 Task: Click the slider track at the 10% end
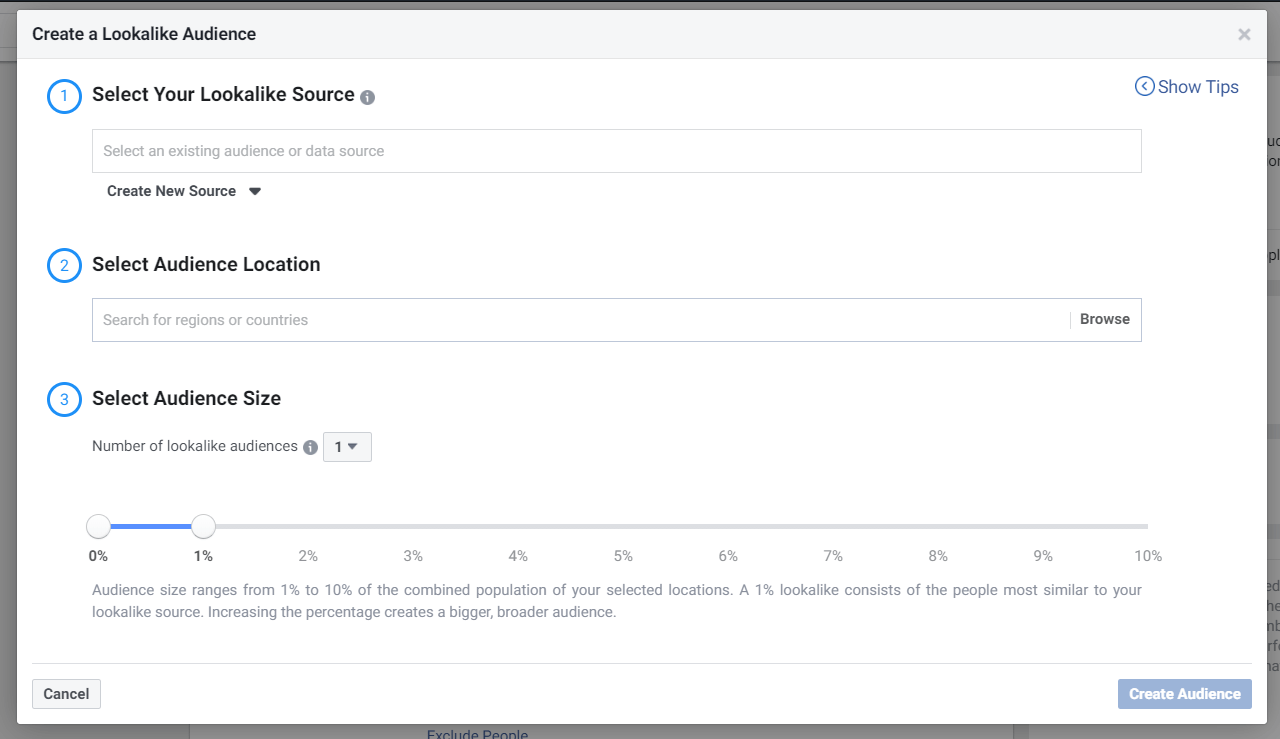pyautogui.click(x=1146, y=526)
